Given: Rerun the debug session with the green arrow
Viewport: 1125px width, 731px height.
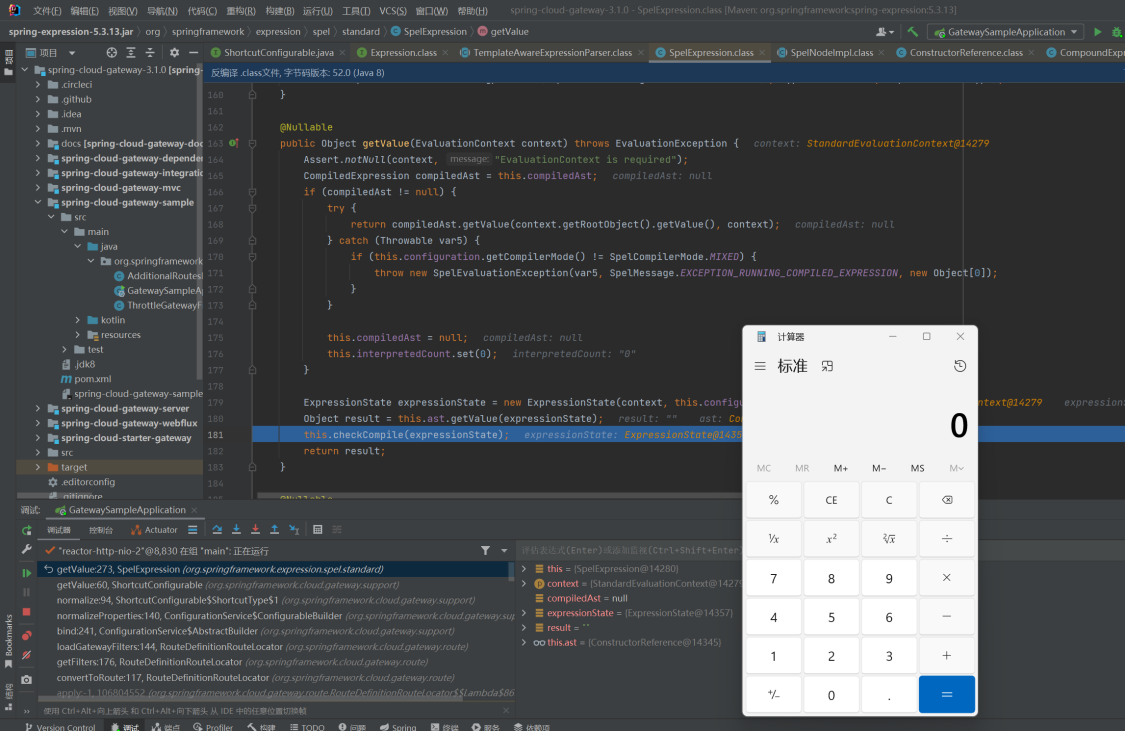Looking at the screenshot, I should tap(27, 530).
